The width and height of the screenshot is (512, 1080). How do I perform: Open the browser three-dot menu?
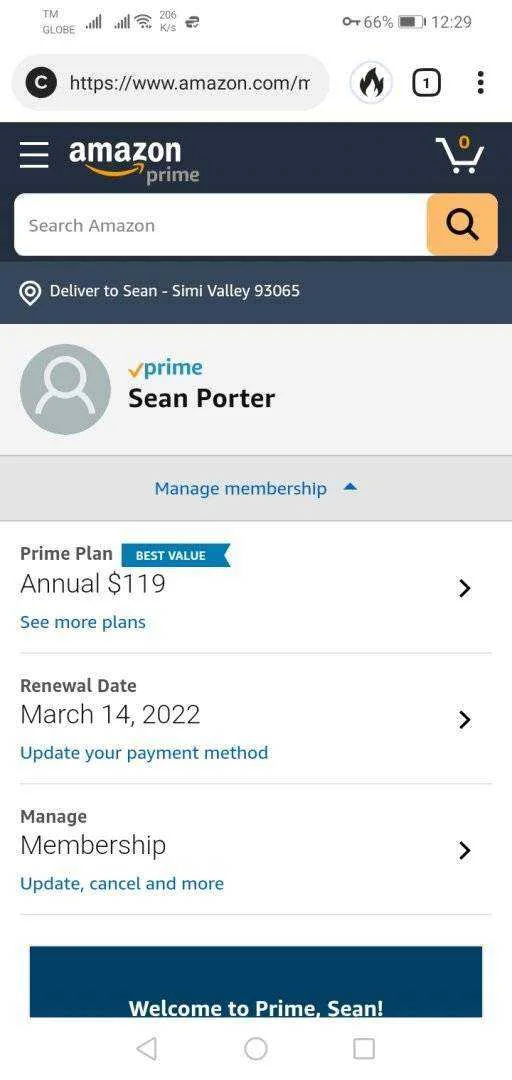pyautogui.click(x=480, y=83)
